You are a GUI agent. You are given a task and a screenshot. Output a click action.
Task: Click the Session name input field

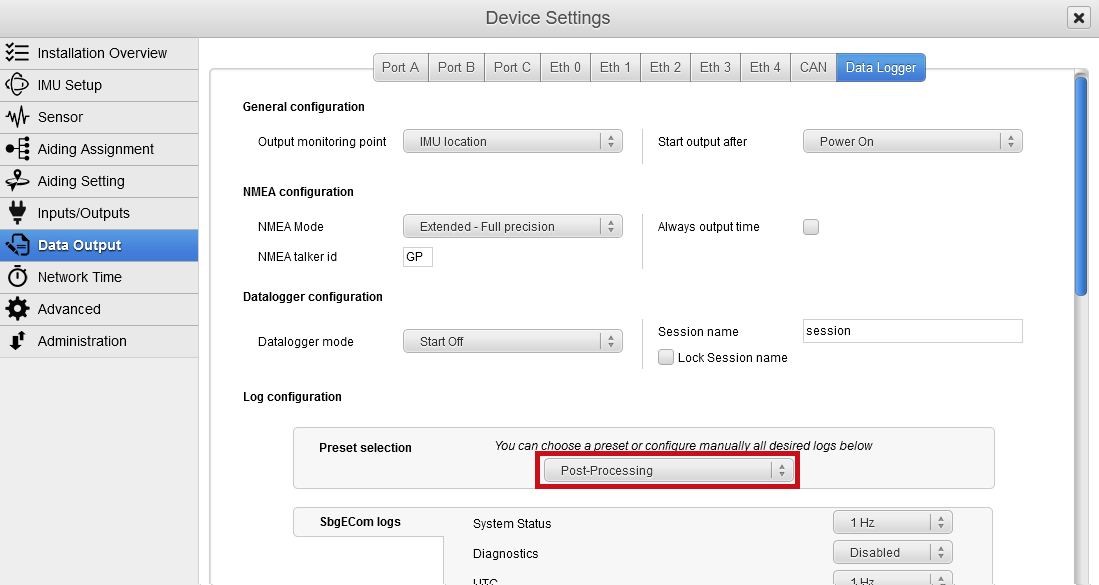pyautogui.click(x=912, y=331)
